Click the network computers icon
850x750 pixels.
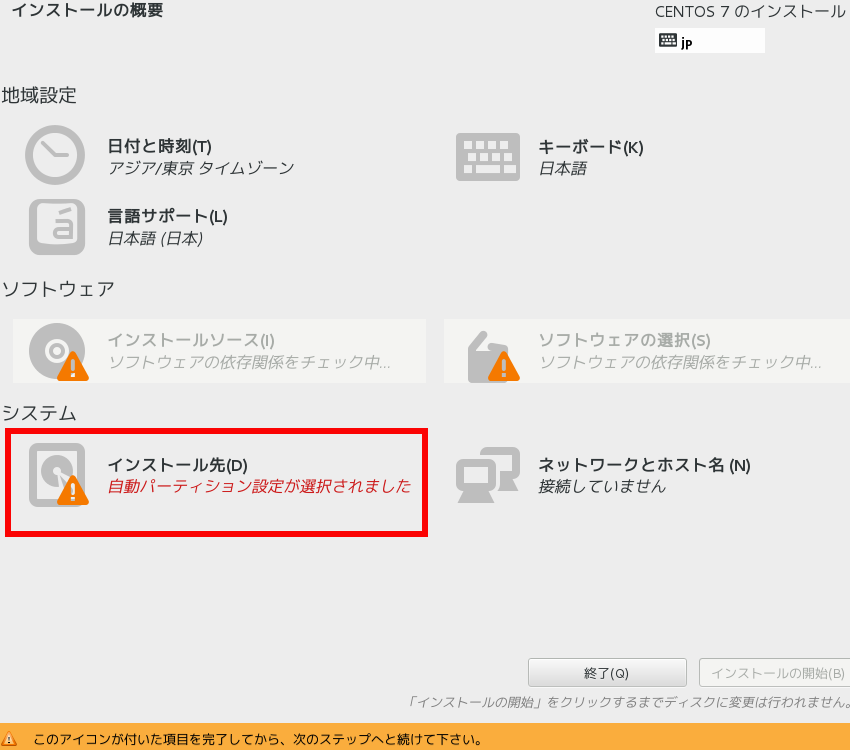tap(488, 475)
